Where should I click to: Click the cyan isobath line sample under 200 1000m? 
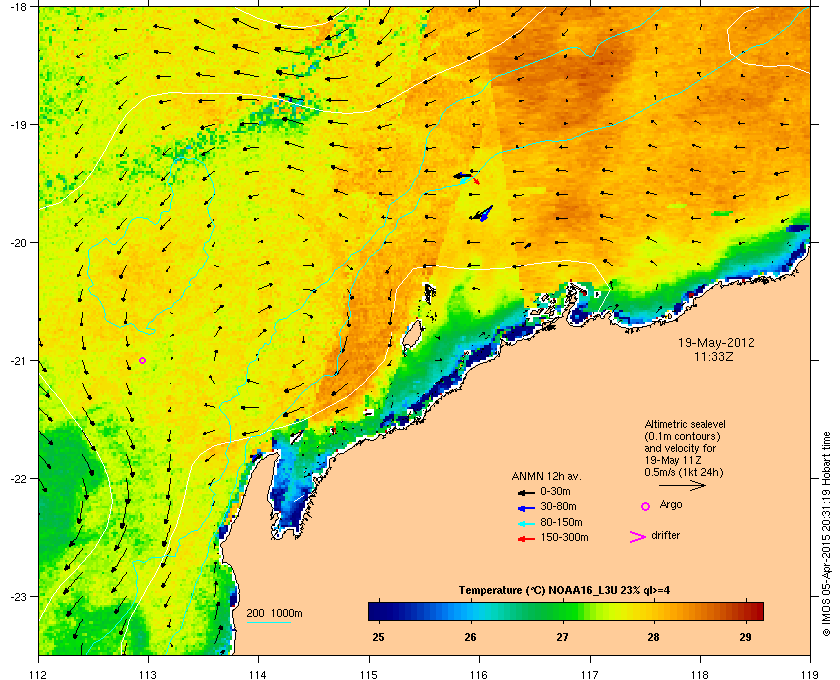tap(268, 623)
